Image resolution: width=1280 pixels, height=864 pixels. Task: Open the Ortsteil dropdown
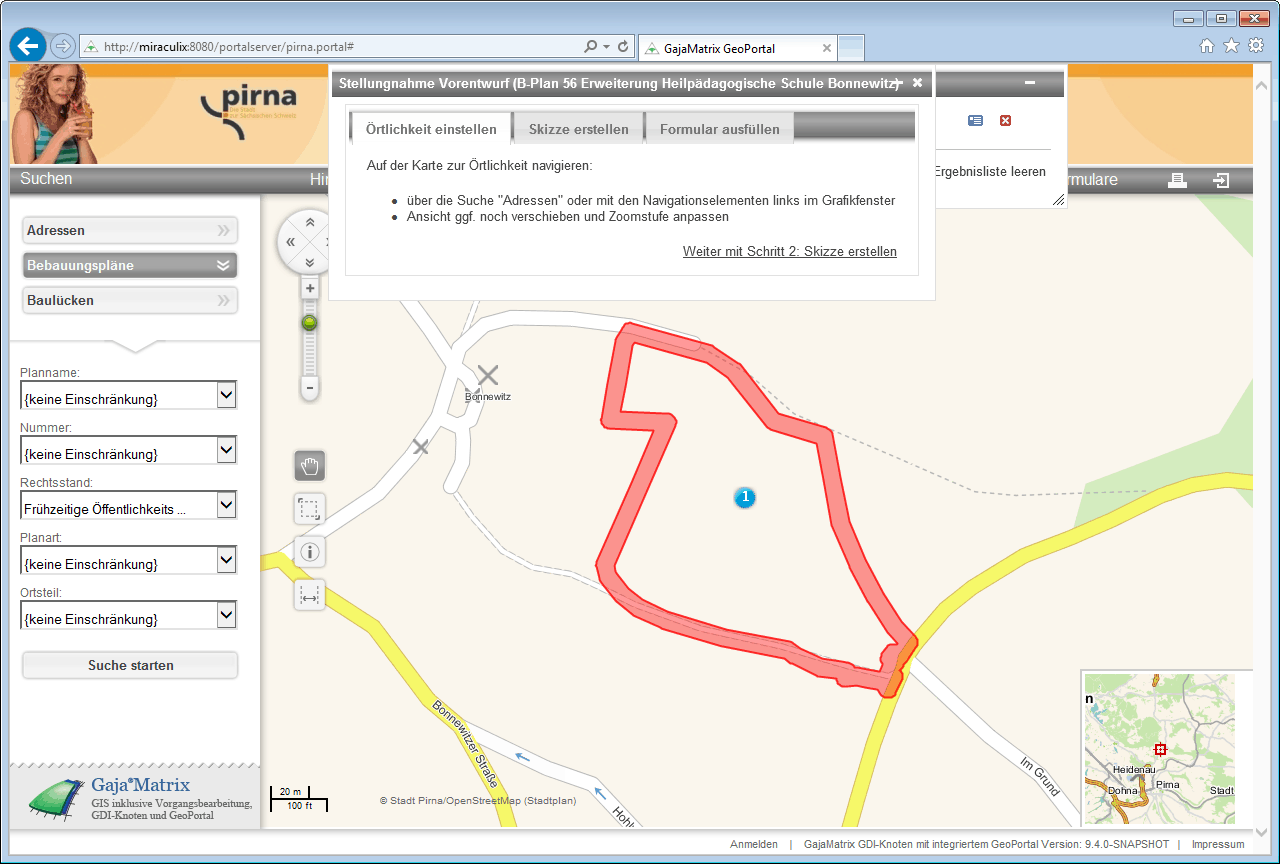point(227,615)
